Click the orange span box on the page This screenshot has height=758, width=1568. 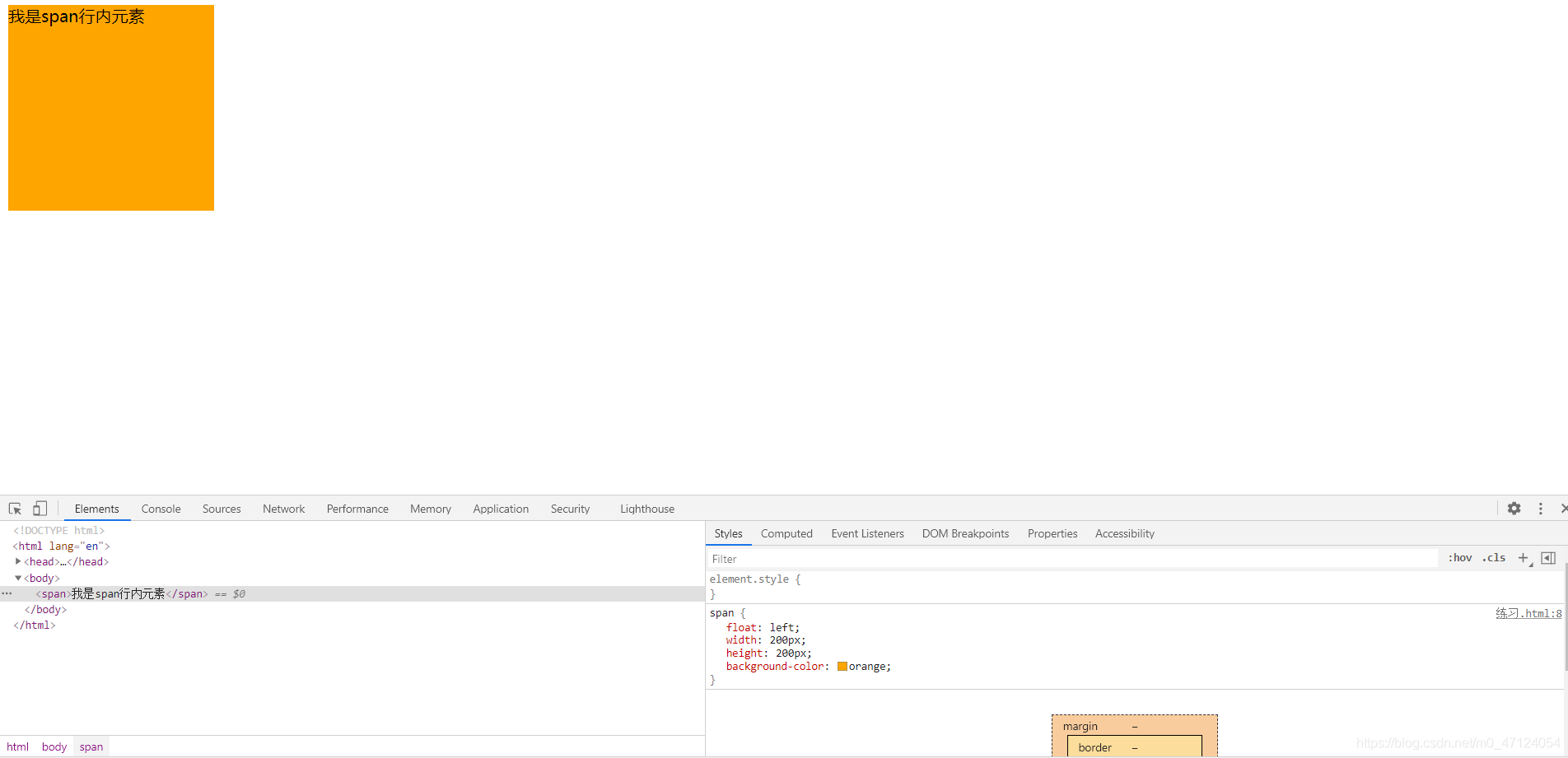111,108
